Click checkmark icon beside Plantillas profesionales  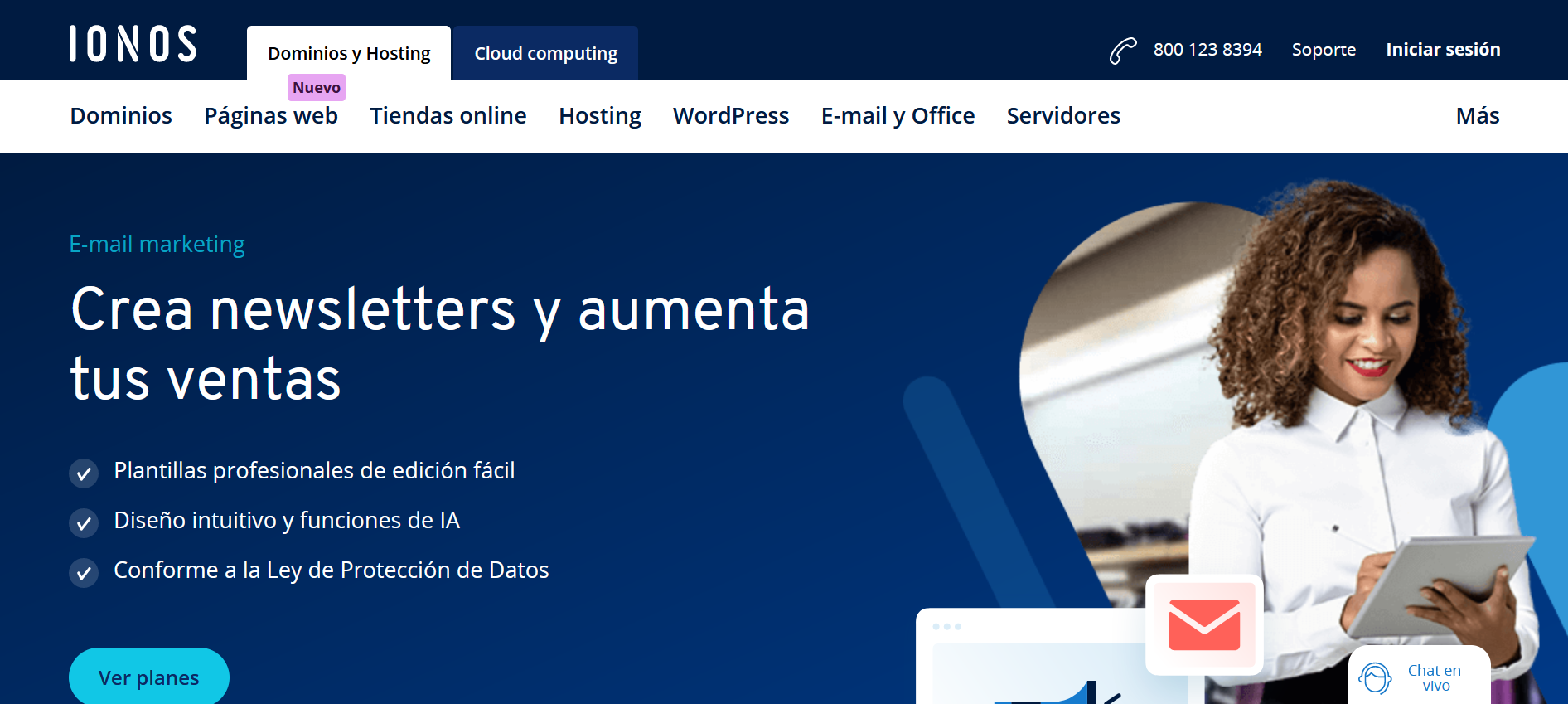(84, 473)
